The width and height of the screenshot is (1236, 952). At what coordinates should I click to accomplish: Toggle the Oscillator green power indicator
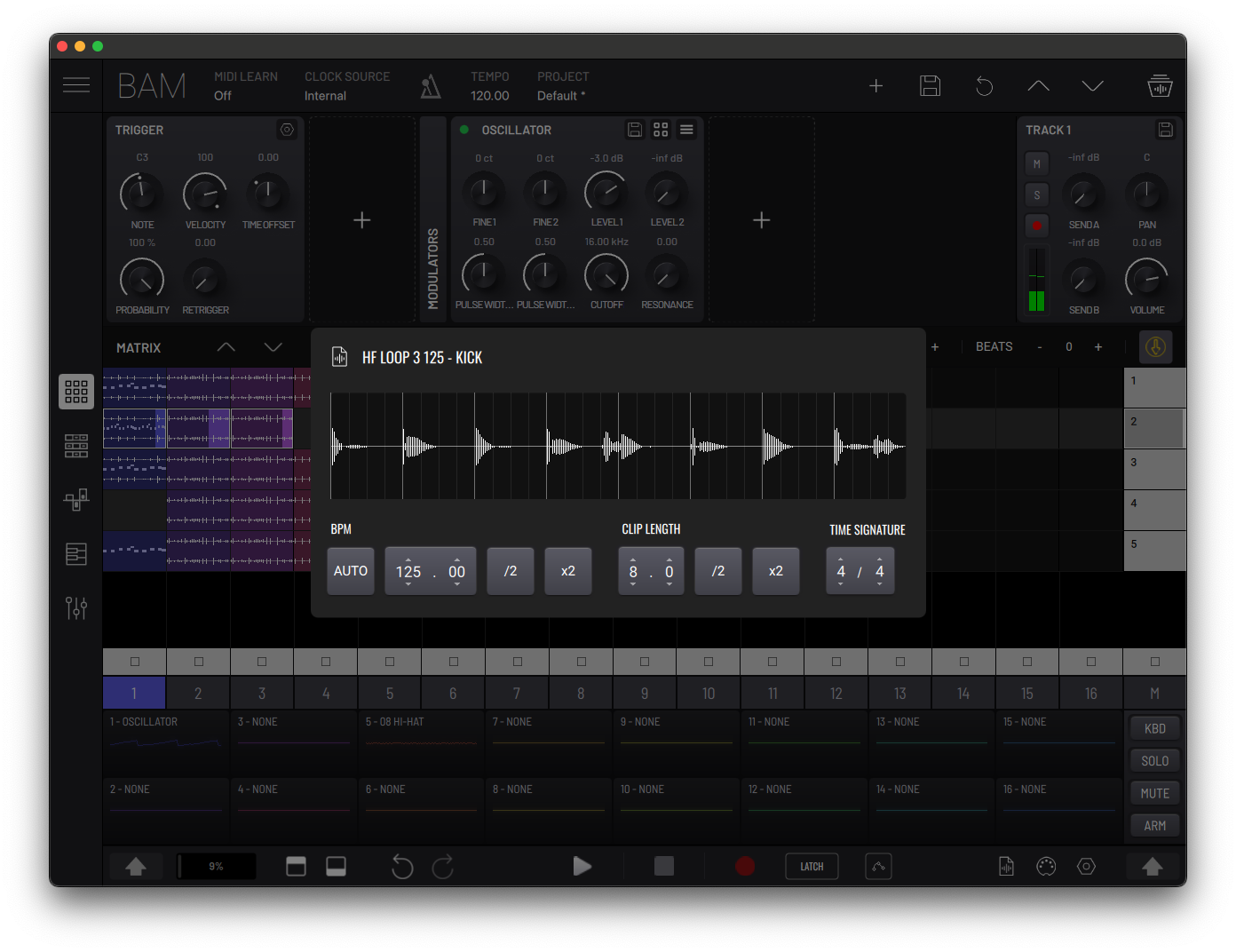(464, 130)
